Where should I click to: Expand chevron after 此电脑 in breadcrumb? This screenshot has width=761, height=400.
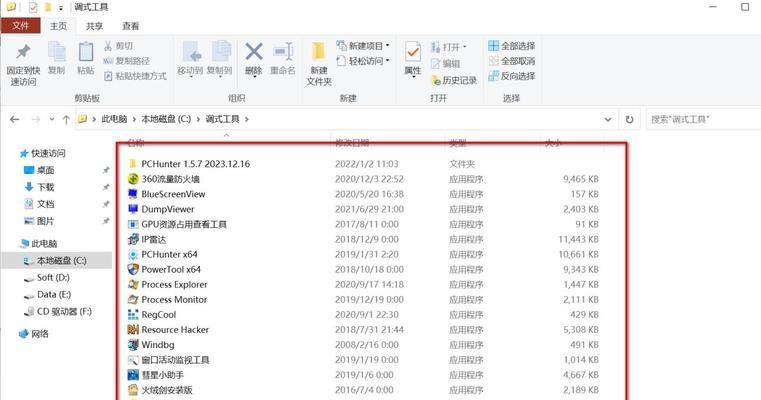coord(134,119)
